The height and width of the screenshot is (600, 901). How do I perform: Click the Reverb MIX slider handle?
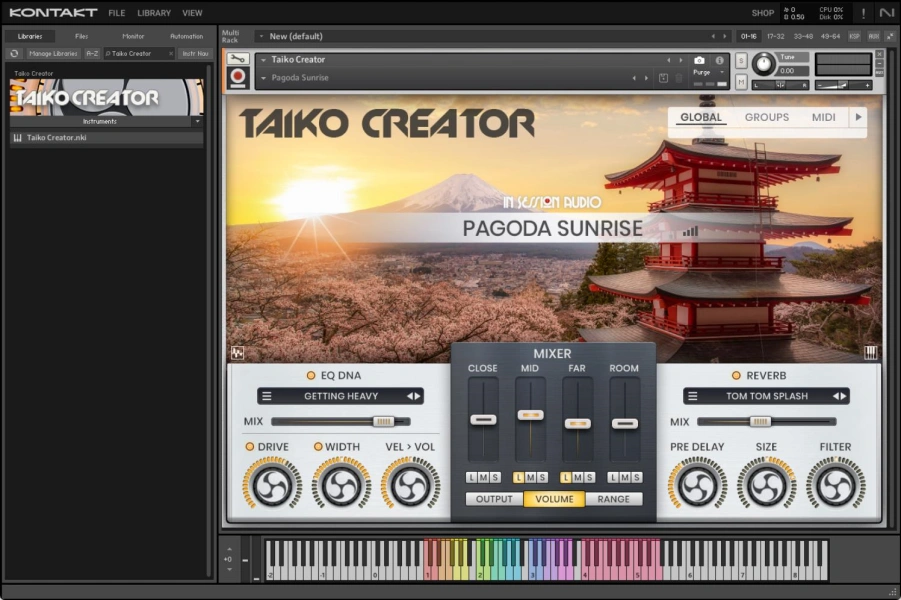click(x=760, y=421)
